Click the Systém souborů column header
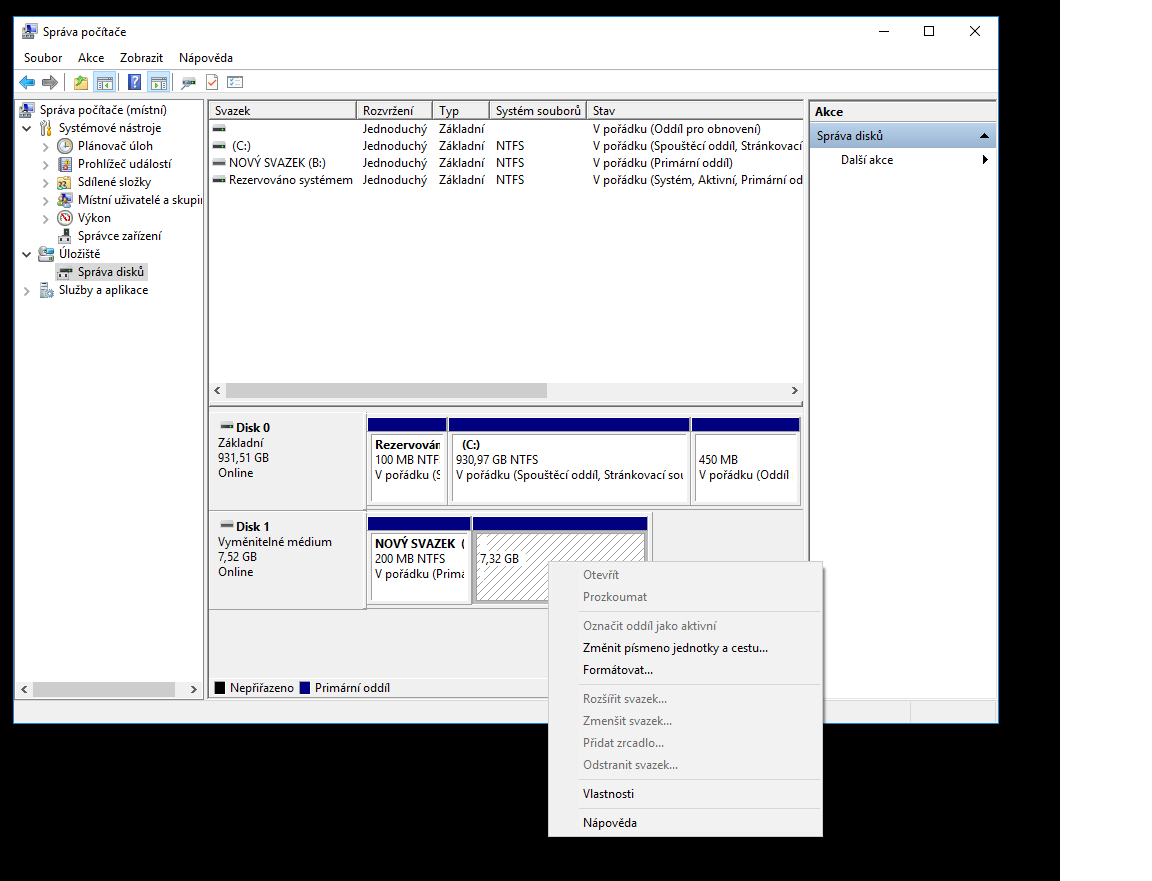 point(537,111)
